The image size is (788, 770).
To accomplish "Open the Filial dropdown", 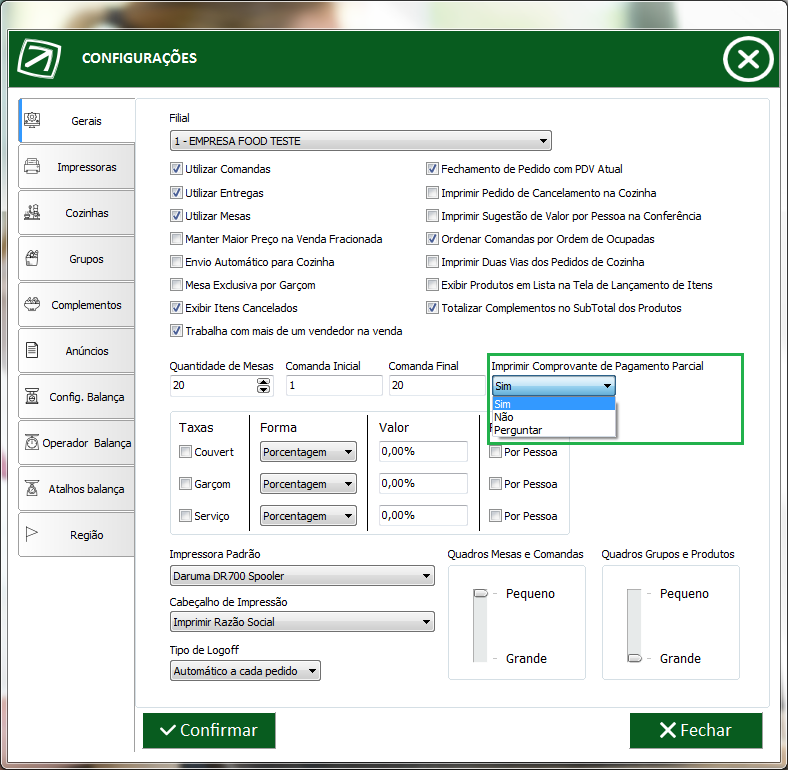I will [x=360, y=141].
